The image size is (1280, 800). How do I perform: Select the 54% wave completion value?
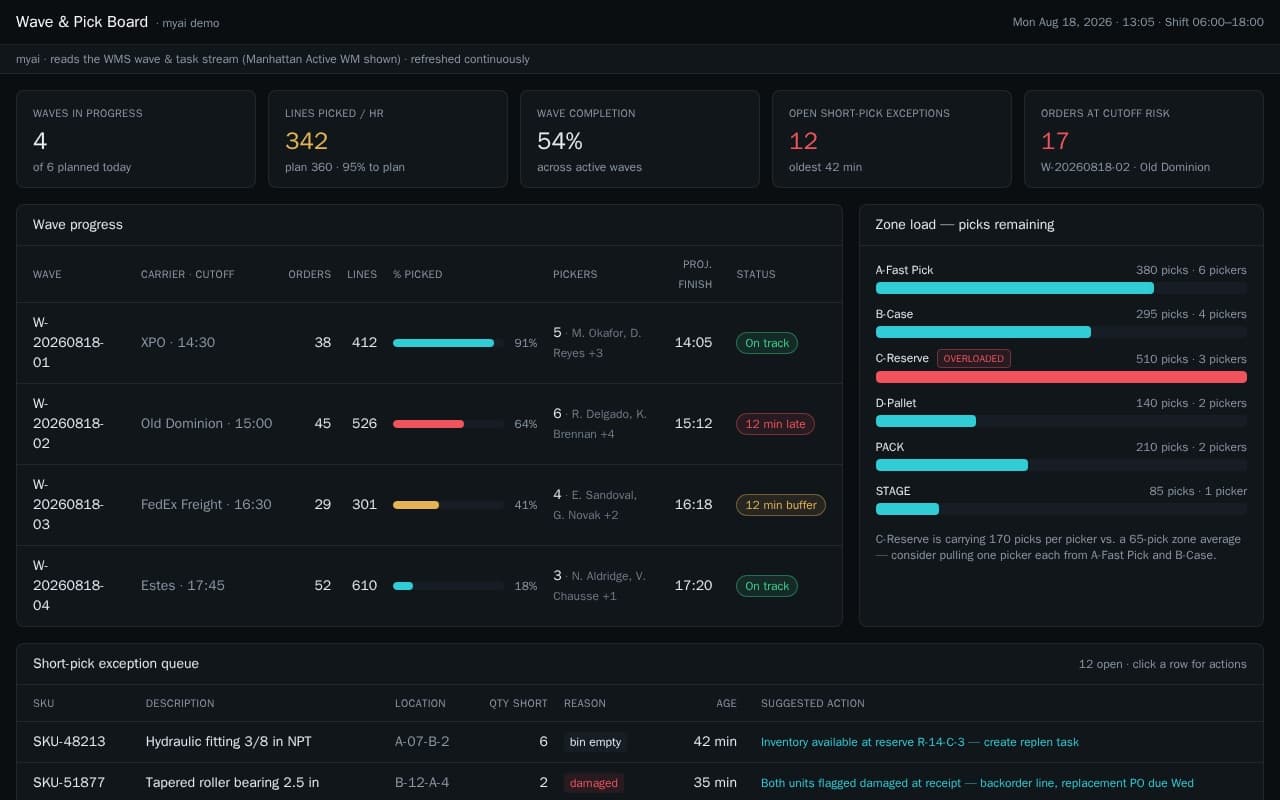(560, 141)
